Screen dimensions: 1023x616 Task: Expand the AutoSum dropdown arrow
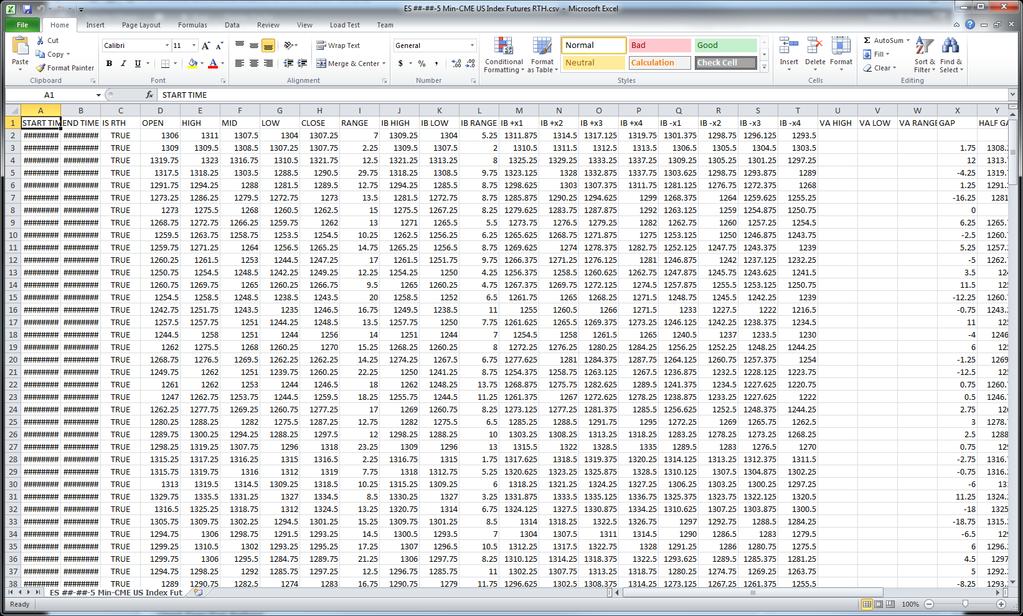(908, 40)
